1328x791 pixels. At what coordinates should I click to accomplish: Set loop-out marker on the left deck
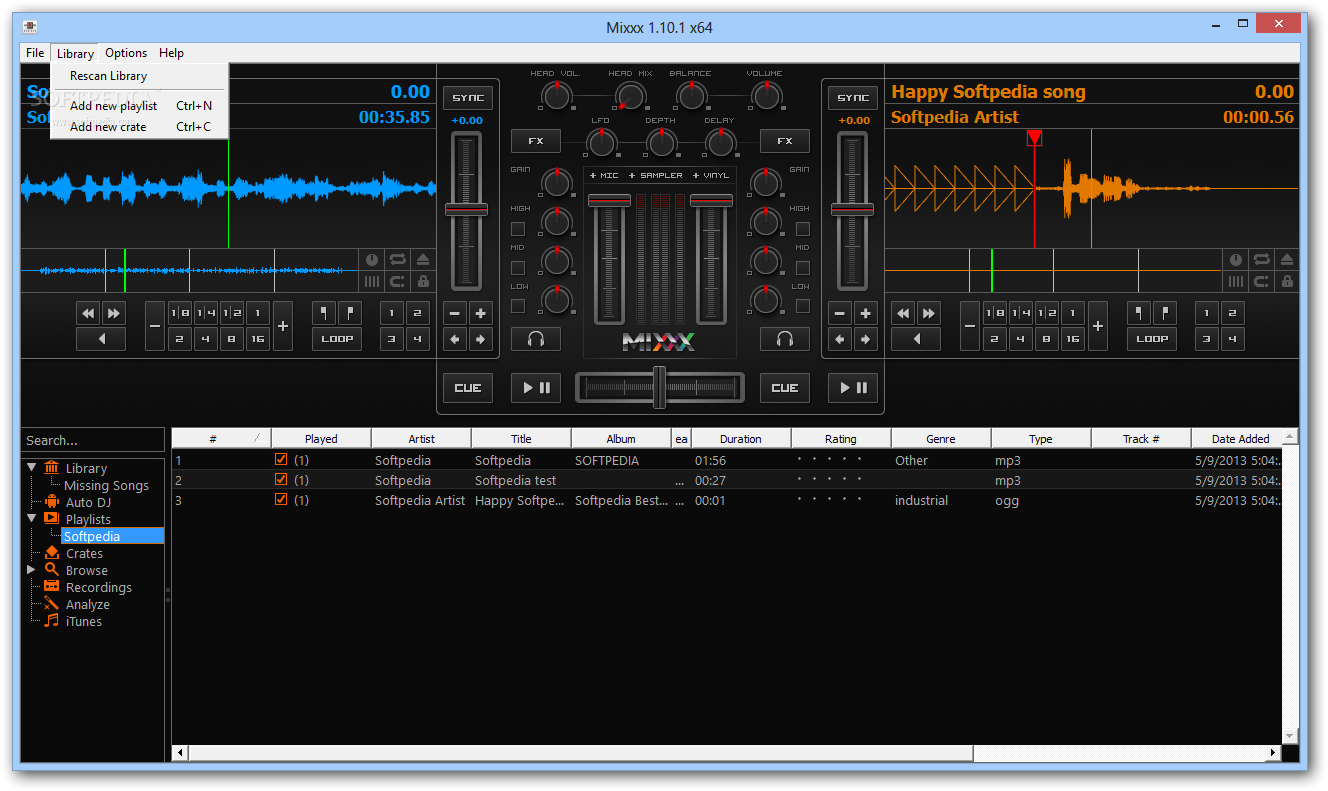pos(350,313)
